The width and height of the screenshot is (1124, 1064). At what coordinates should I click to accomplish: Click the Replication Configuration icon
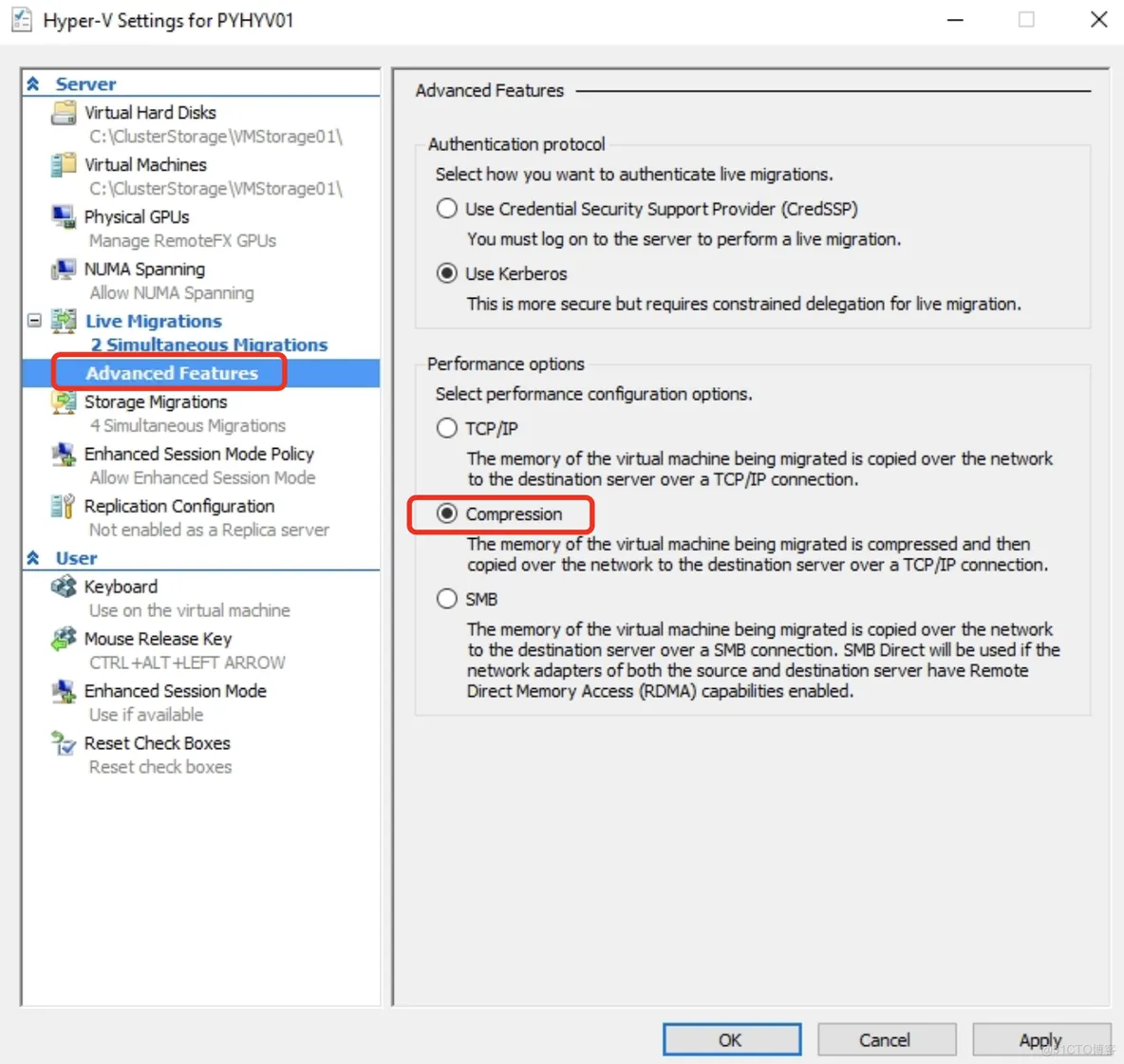(x=63, y=507)
